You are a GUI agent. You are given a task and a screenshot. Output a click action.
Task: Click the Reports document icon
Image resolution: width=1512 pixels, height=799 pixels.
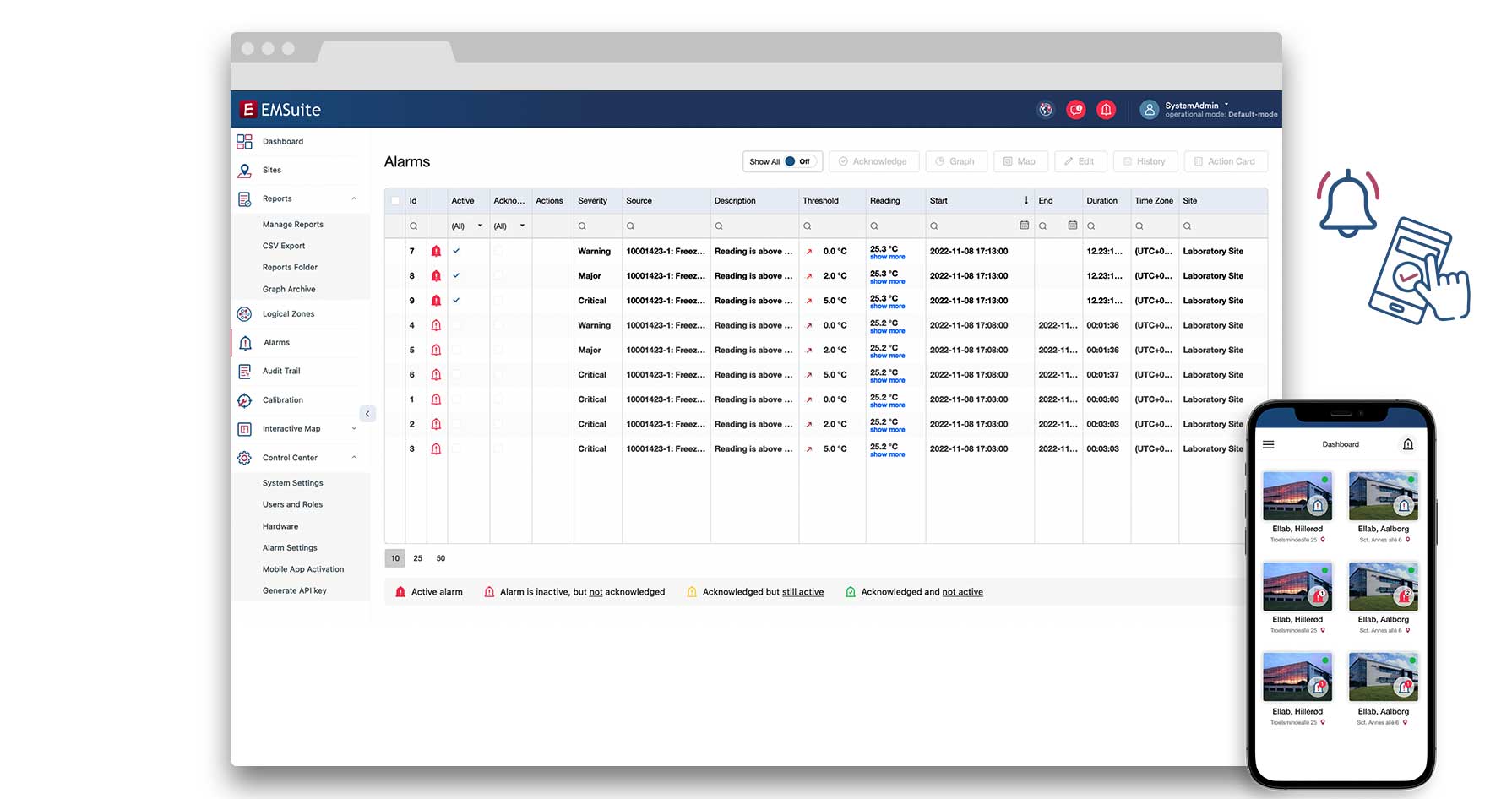[244, 199]
